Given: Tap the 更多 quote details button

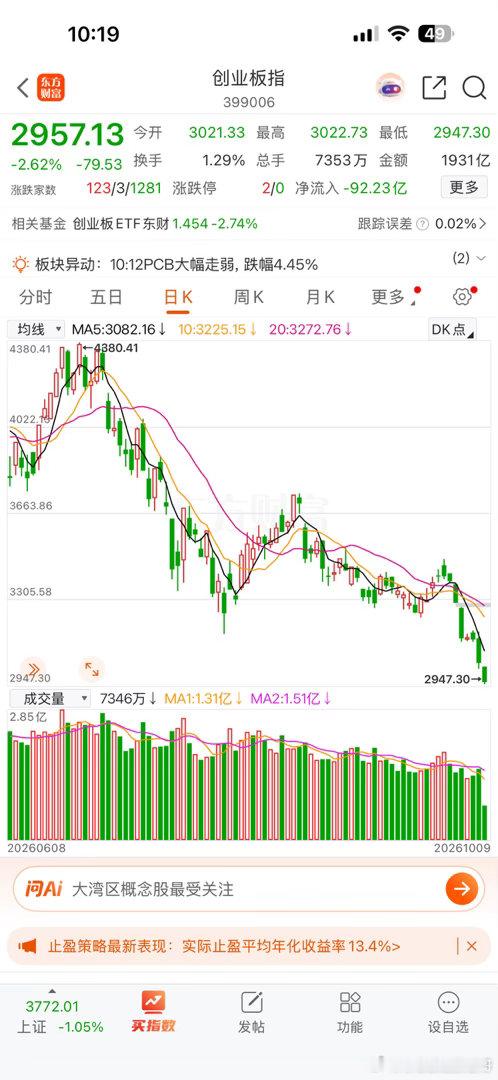Looking at the screenshot, I should [464, 187].
